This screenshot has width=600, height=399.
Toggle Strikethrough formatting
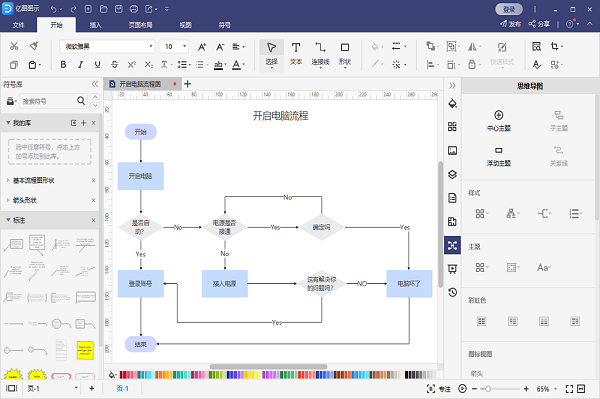click(x=114, y=65)
